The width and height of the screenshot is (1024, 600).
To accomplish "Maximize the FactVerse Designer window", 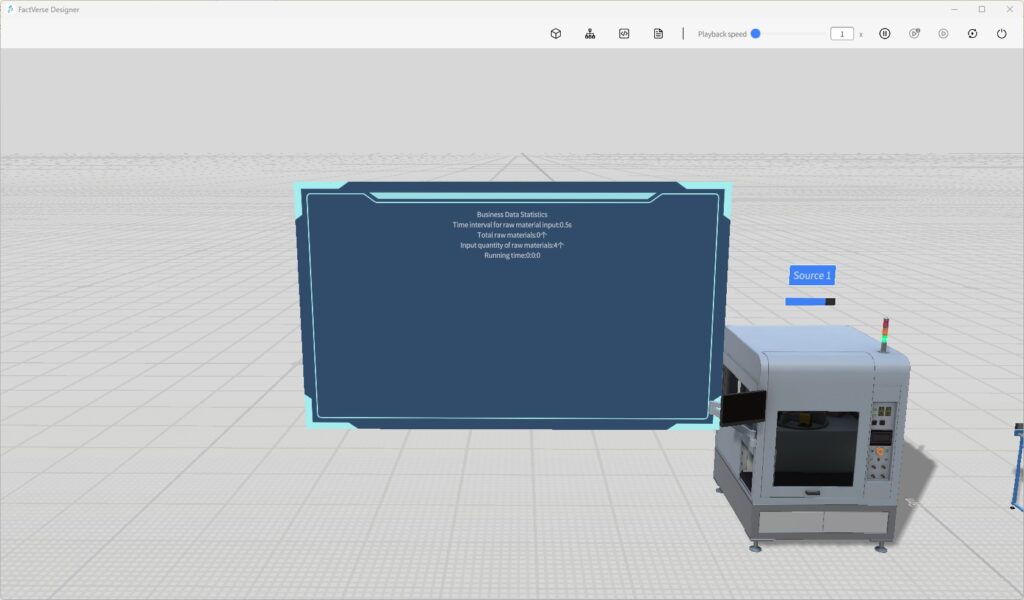I will [981, 9].
